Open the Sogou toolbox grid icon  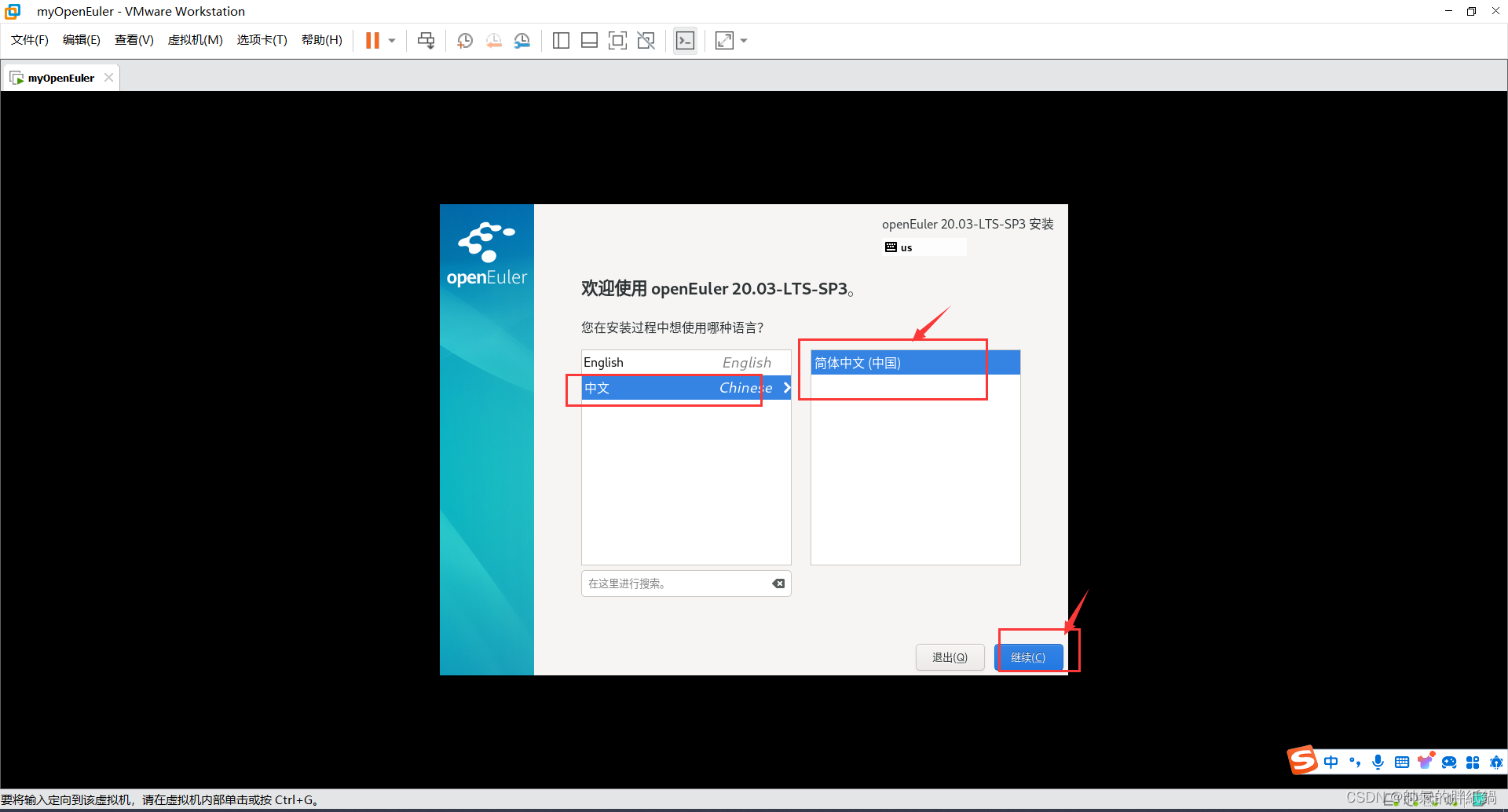[x=1473, y=762]
